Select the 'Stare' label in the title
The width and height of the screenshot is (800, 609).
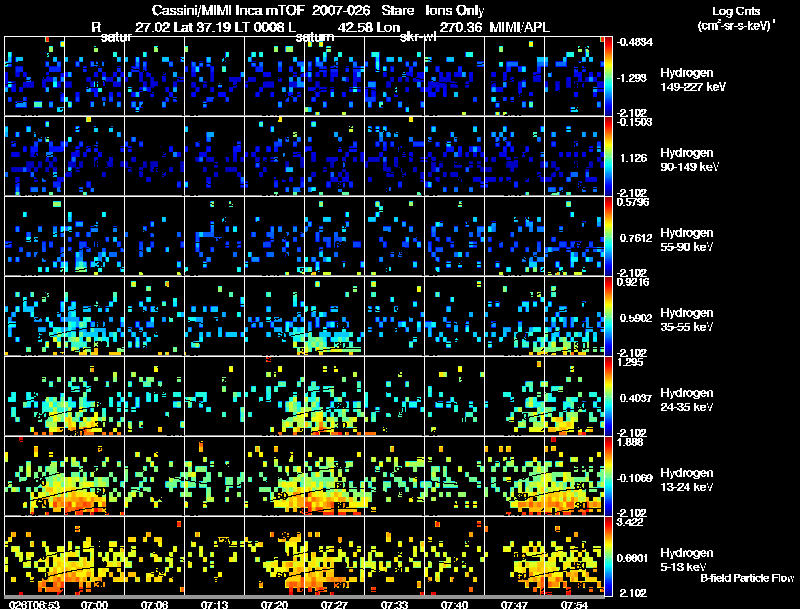point(397,11)
